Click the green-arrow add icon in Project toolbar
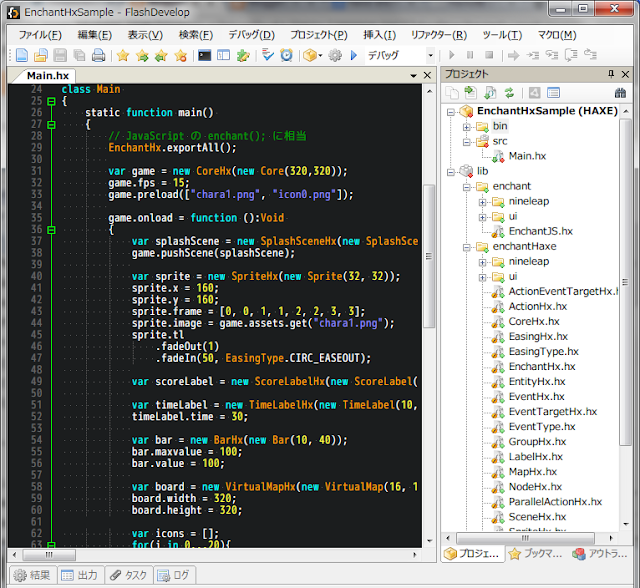This screenshot has height=588, width=640. tap(471, 93)
